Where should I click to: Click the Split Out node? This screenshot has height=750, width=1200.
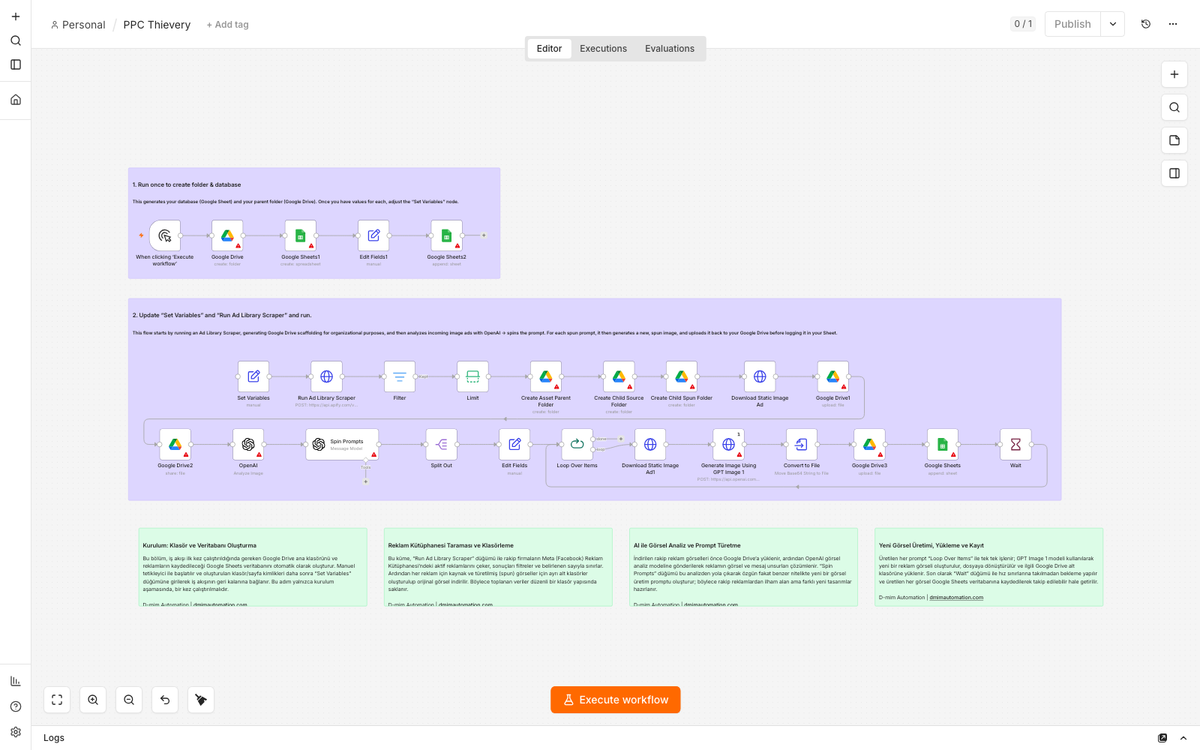pyautogui.click(x=441, y=445)
